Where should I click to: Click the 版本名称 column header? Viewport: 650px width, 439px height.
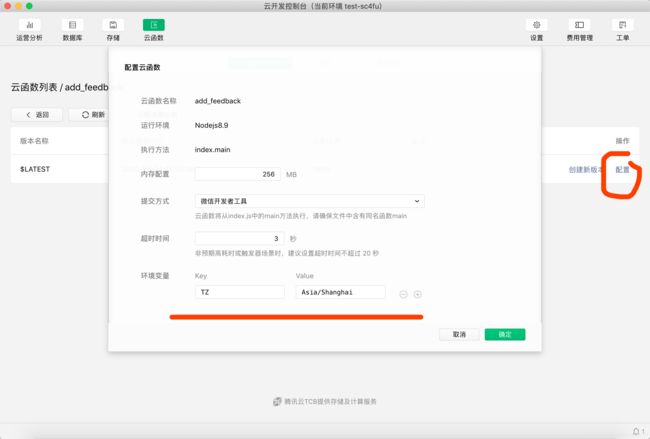point(34,141)
